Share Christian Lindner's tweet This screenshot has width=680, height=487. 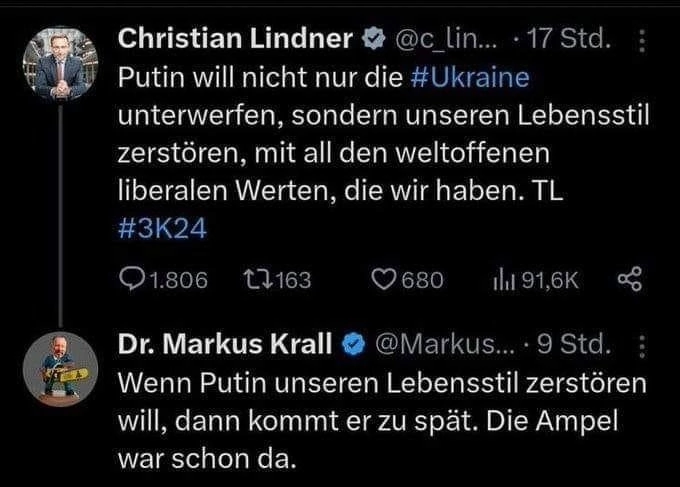629,281
